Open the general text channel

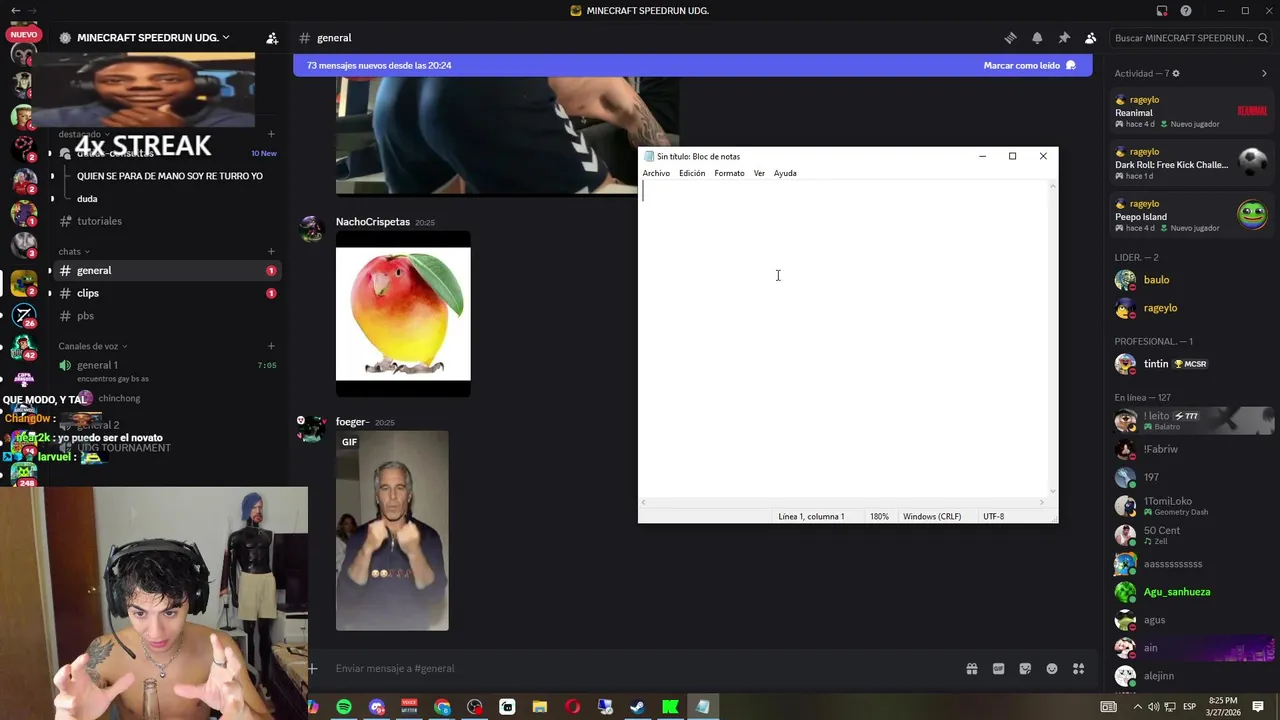pyautogui.click(x=166, y=271)
